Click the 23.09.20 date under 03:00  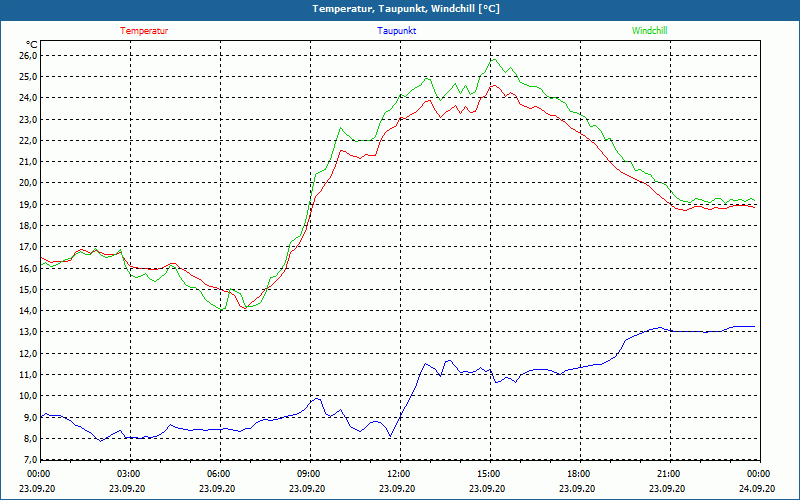point(127,488)
